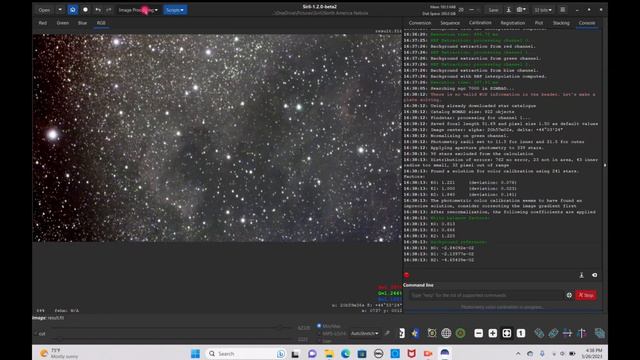Click the command help icon beside the input
Screen dimensions: 640x360
click(x=569, y=295)
